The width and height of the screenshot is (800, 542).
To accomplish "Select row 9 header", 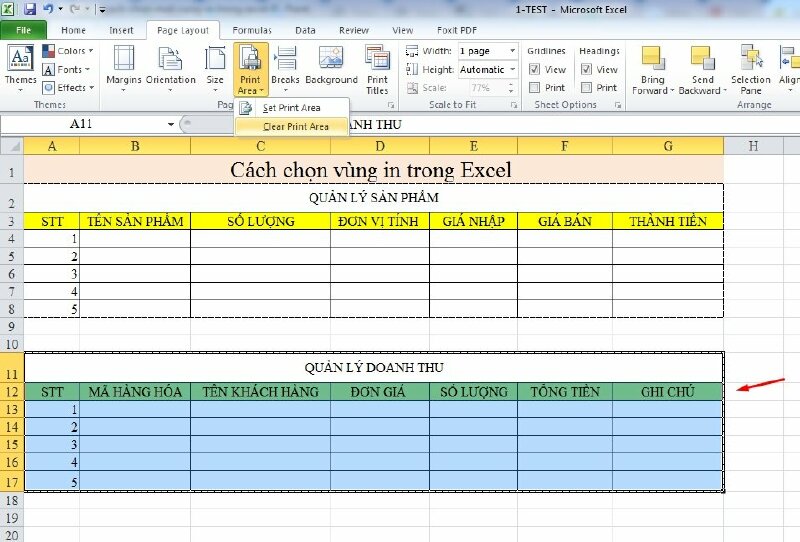I will coord(12,326).
